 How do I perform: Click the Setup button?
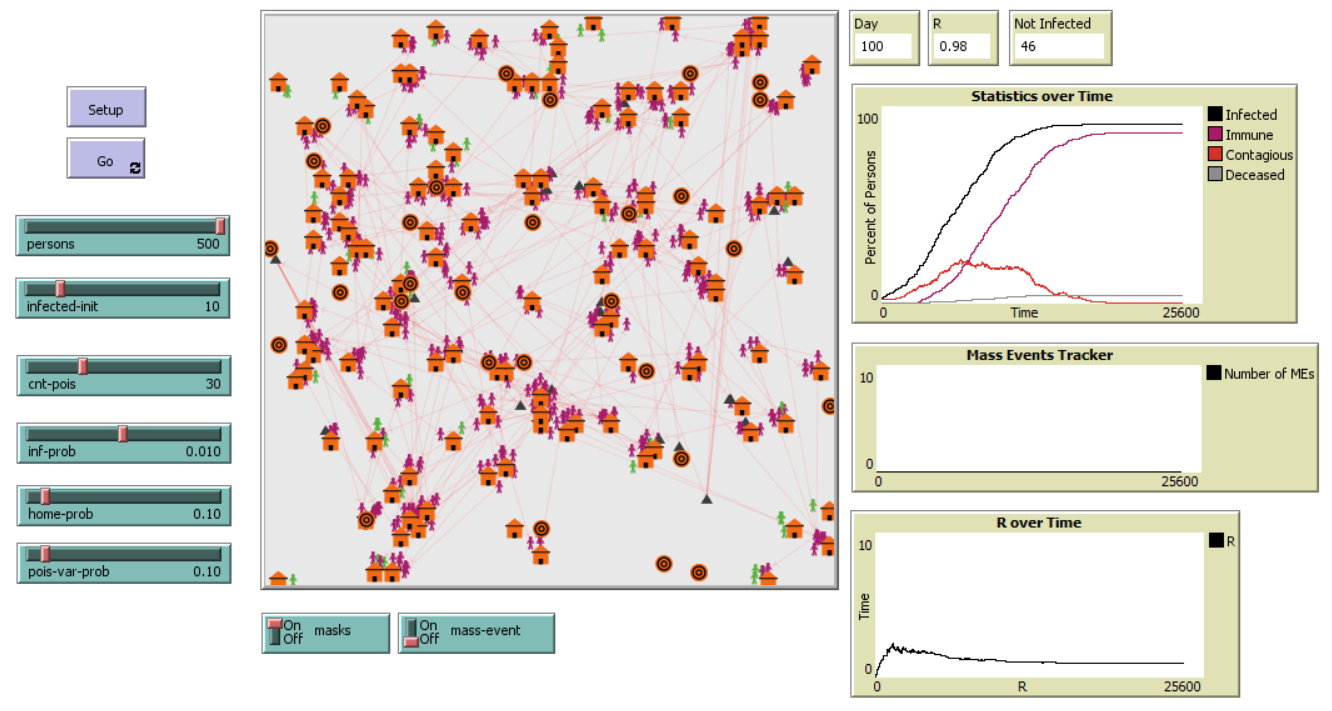click(x=106, y=109)
